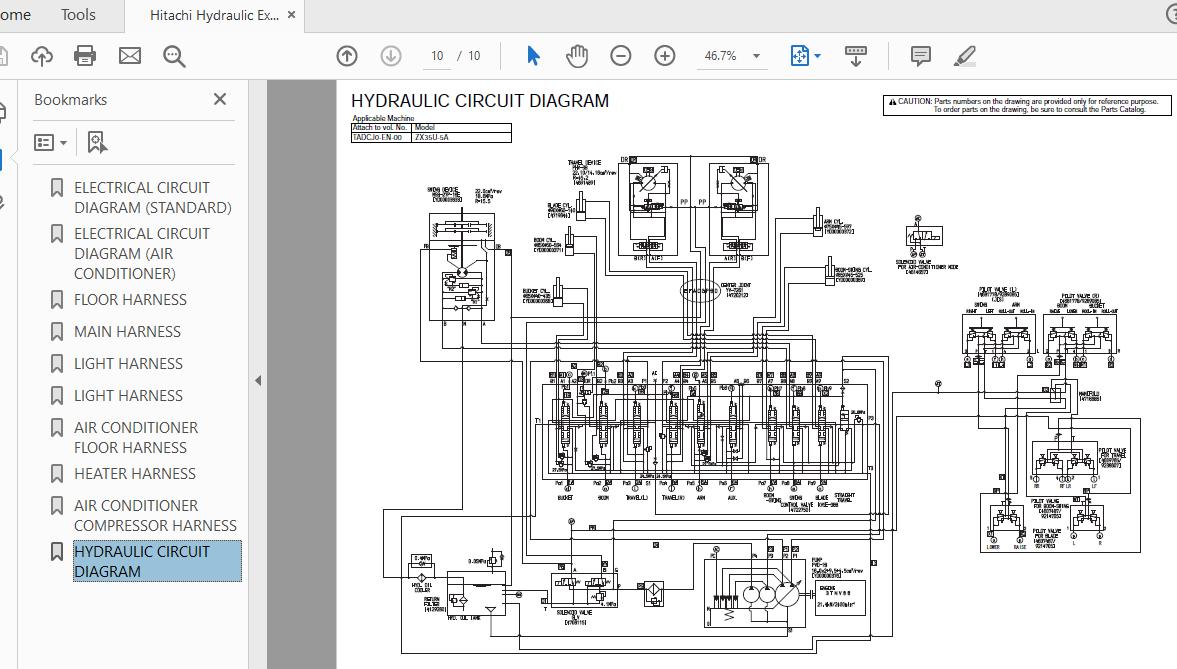Activate the hand pan tool
Screen dimensions: 1177x669
(x=576, y=56)
